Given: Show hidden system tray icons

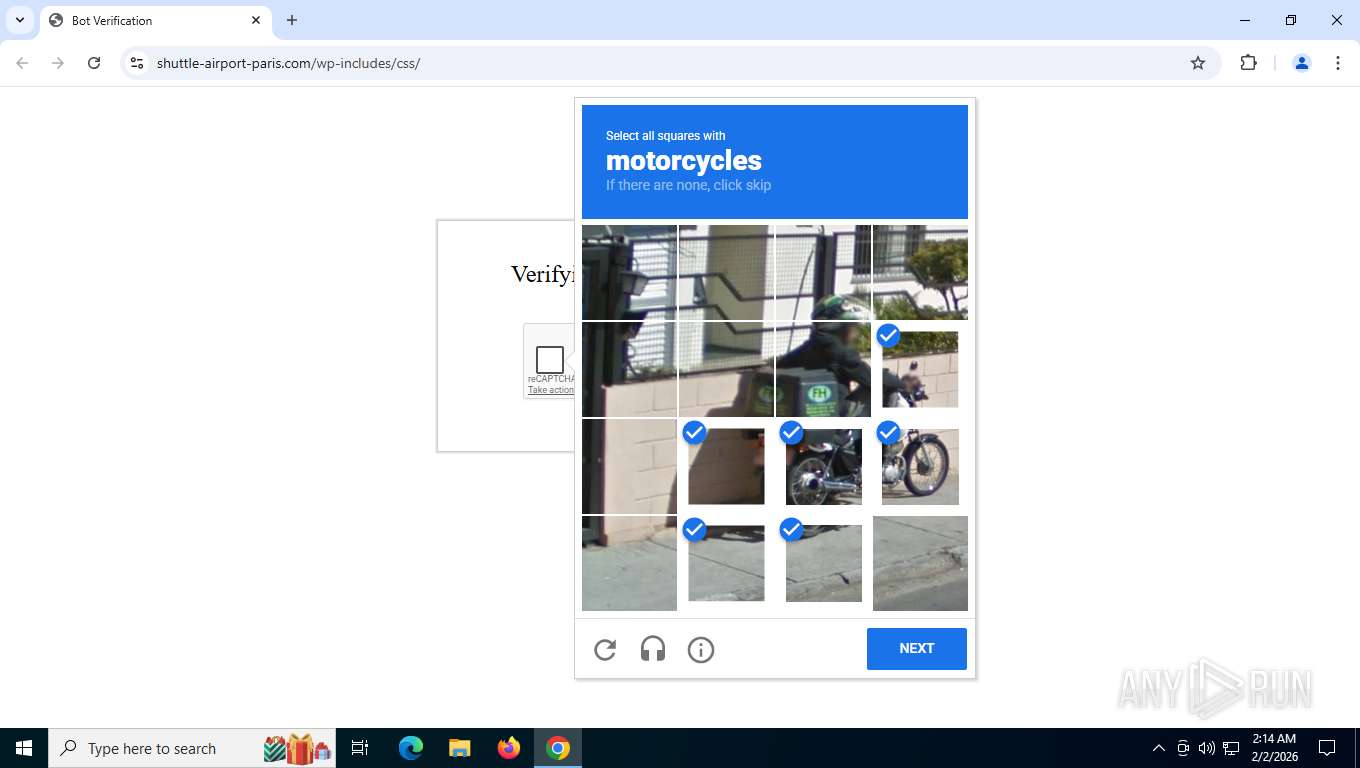Looking at the screenshot, I should pyautogui.click(x=1159, y=748).
